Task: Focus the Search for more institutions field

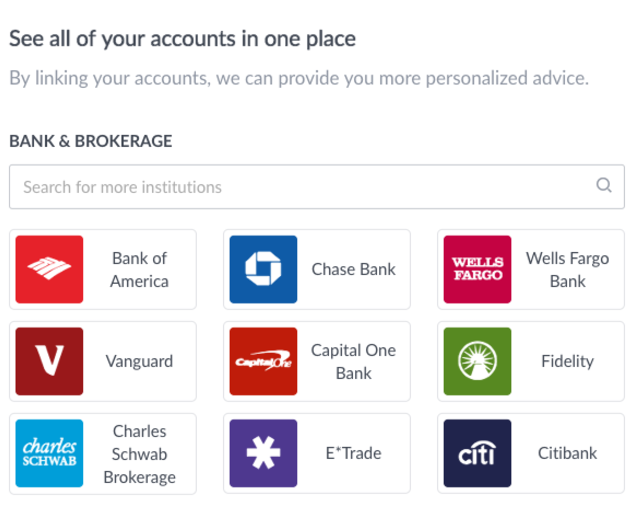Action: [317, 187]
